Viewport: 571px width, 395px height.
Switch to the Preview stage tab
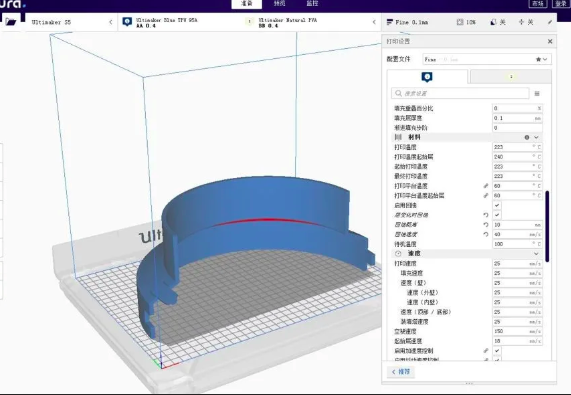[x=279, y=3]
